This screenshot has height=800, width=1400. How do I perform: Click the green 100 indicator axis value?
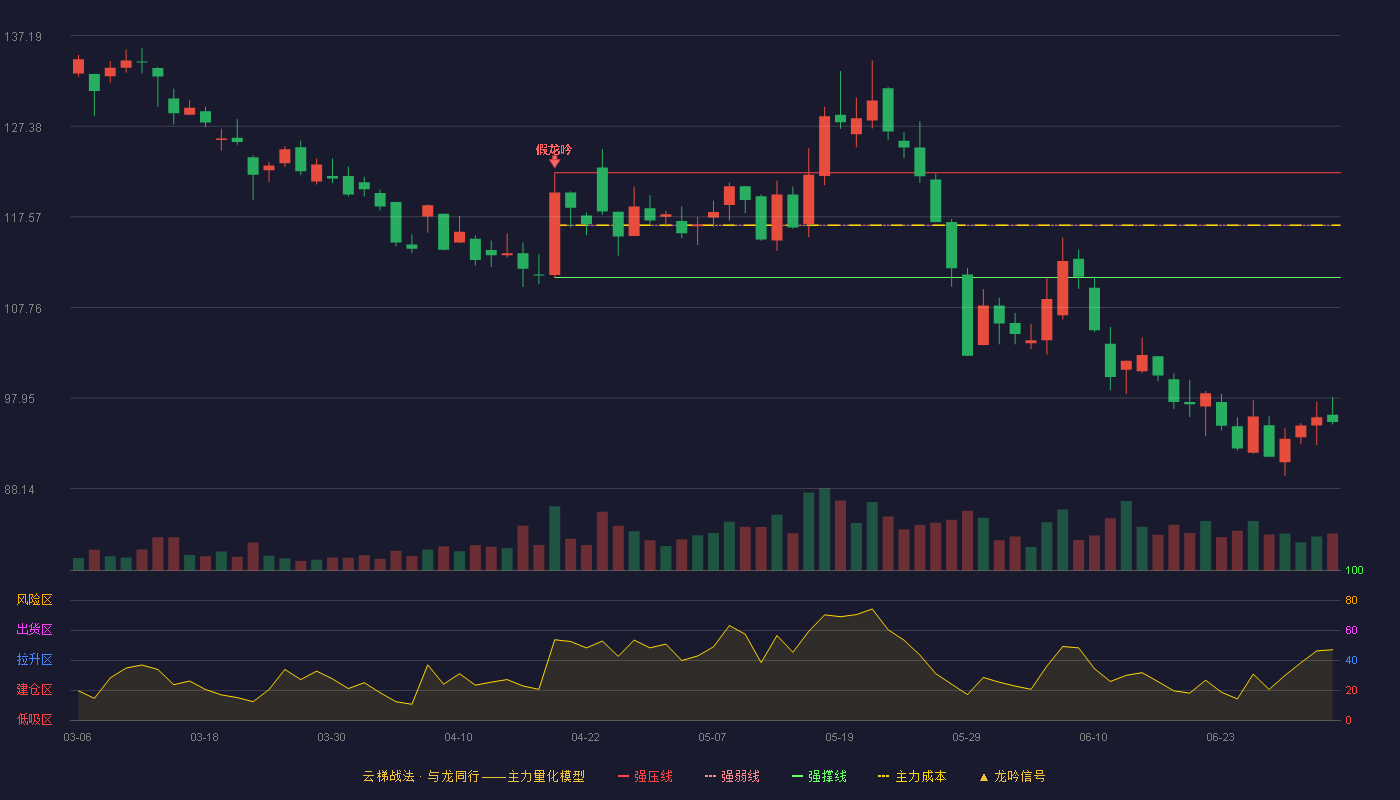click(1354, 571)
